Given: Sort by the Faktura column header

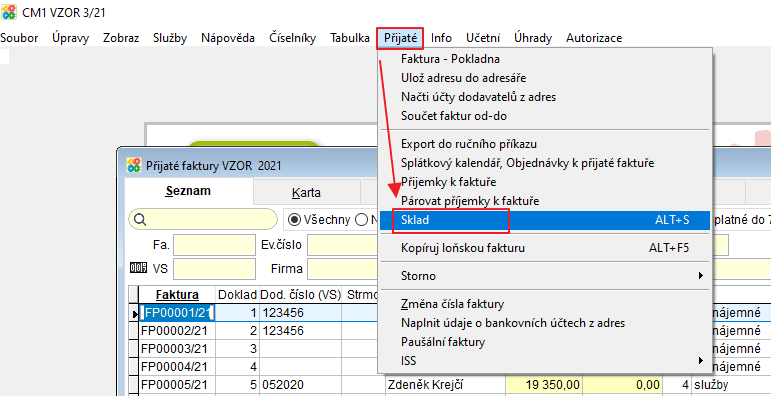Looking at the screenshot, I should 177,294.
